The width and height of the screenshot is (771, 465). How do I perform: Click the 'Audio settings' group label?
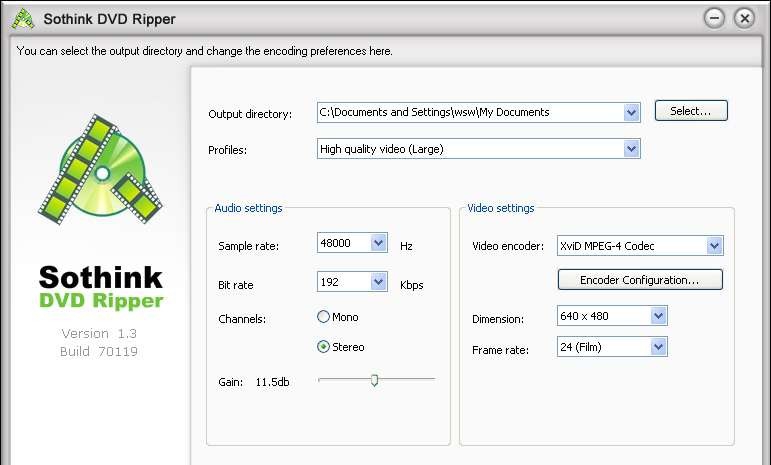tap(248, 208)
